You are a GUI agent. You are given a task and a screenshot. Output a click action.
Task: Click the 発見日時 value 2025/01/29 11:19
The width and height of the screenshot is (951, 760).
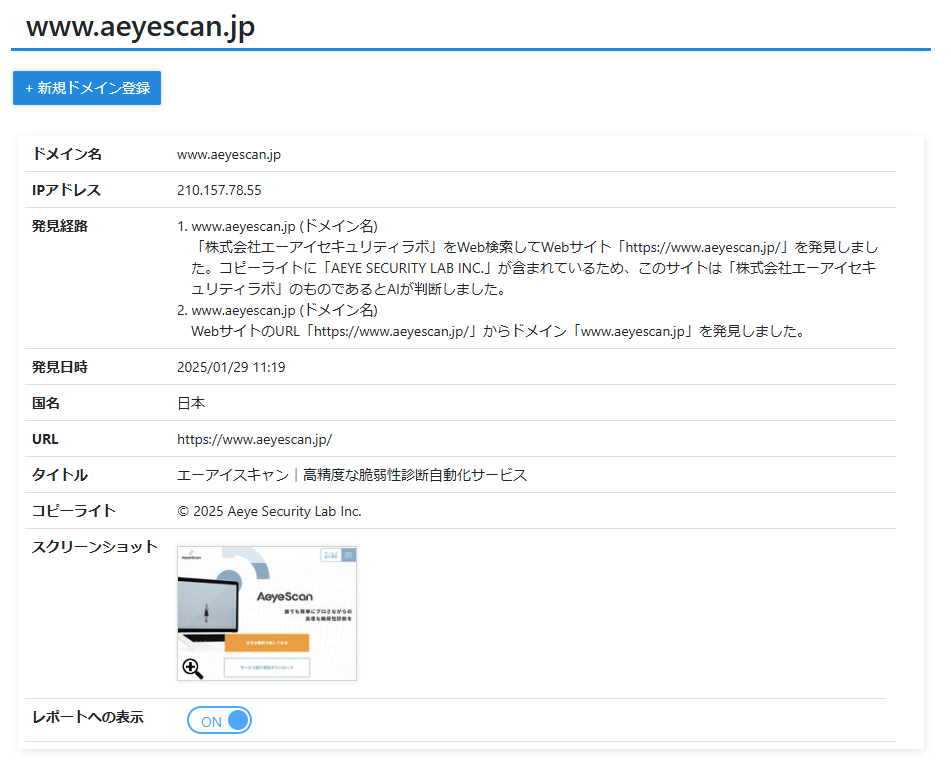(230, 368)
